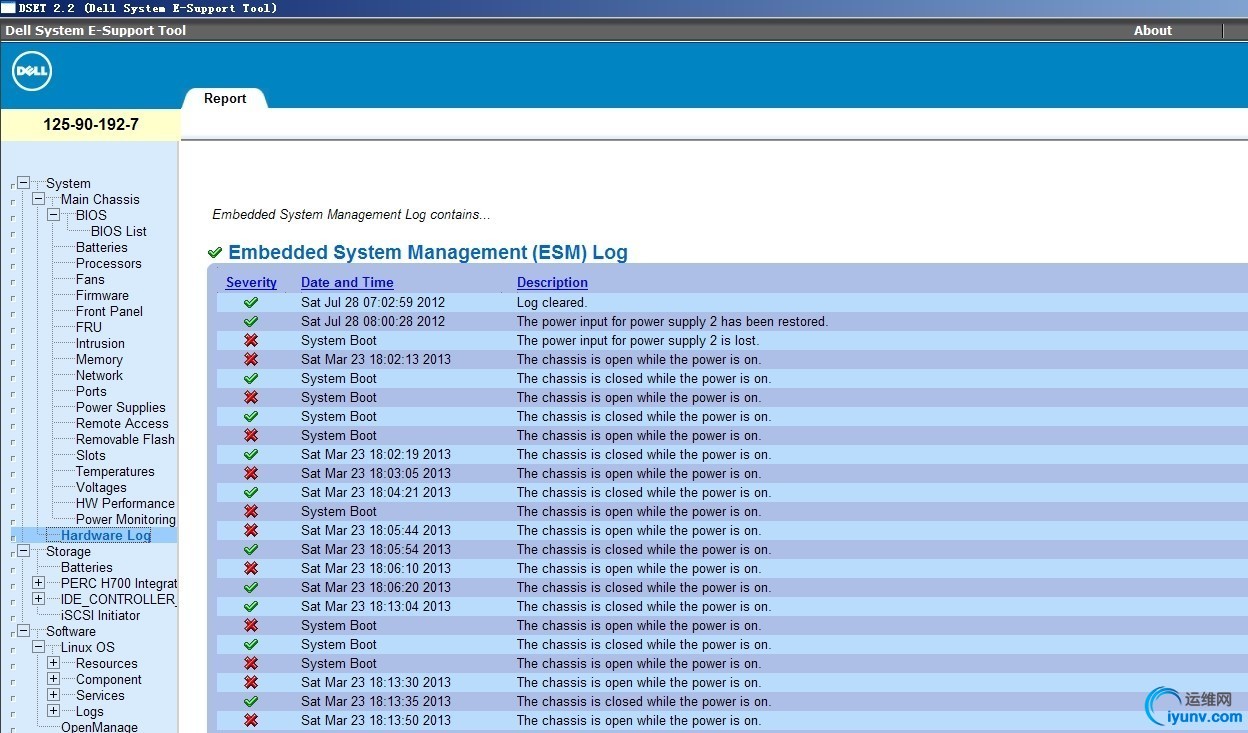Select Slots in the tree

(x=91, y=455)
